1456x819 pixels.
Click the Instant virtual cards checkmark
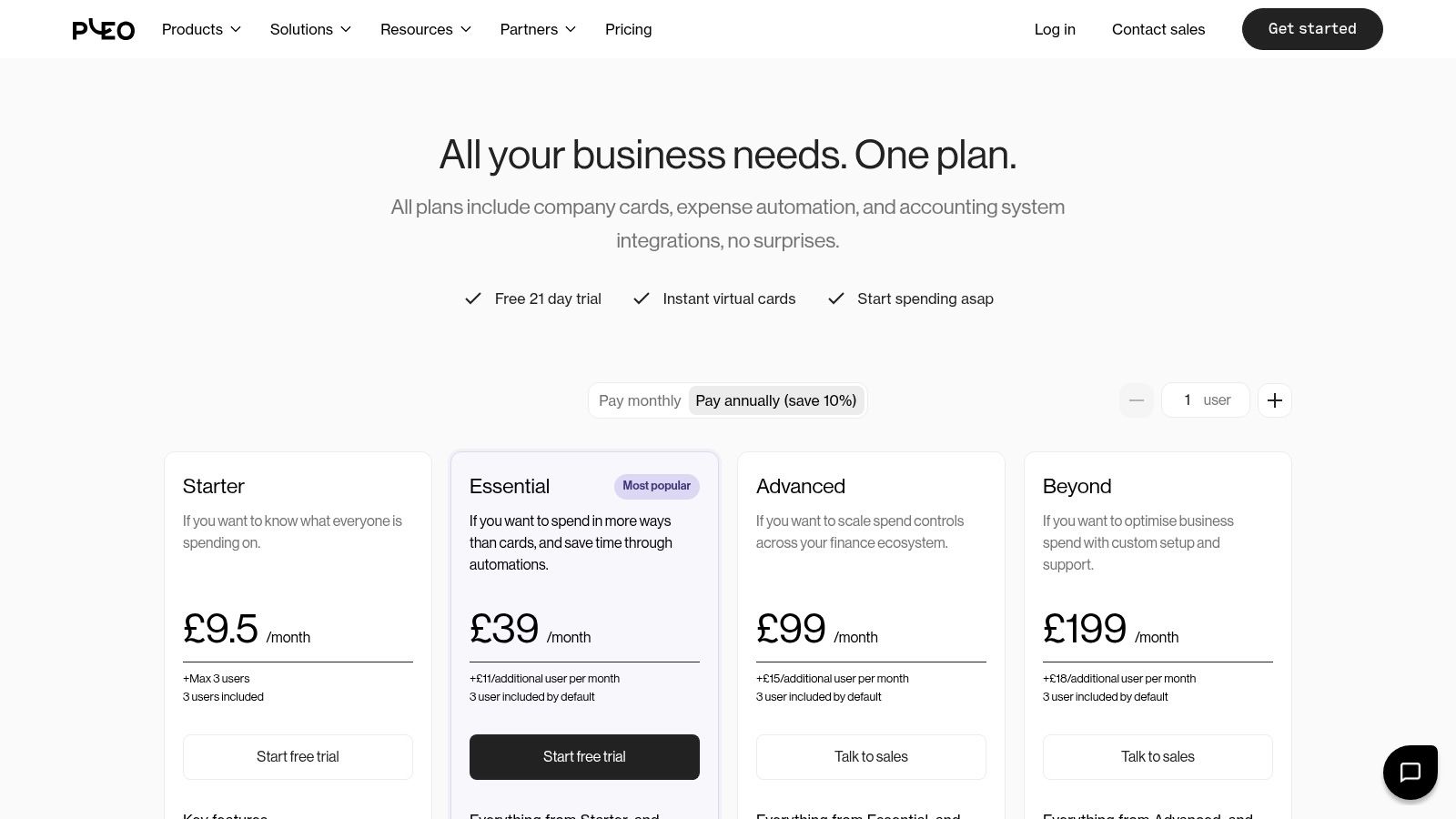coord(642,298)
